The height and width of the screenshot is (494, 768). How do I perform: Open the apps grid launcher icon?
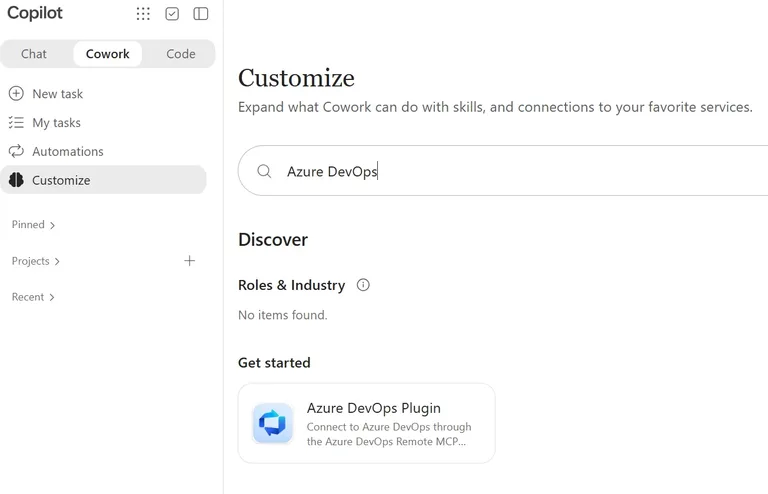click(143, 14)
